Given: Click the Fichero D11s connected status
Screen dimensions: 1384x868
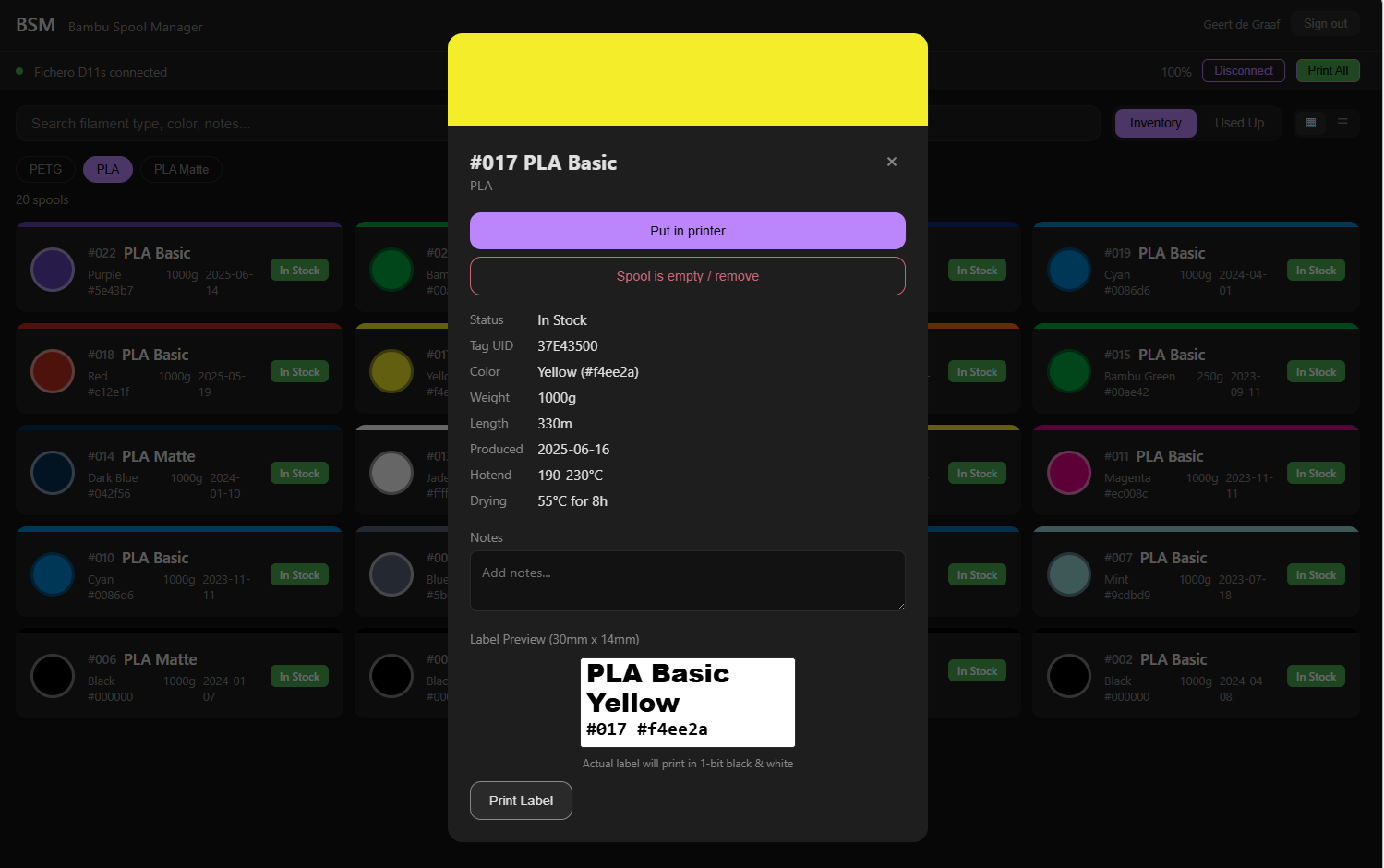Looking at the screenshot, I should (101, 72).
